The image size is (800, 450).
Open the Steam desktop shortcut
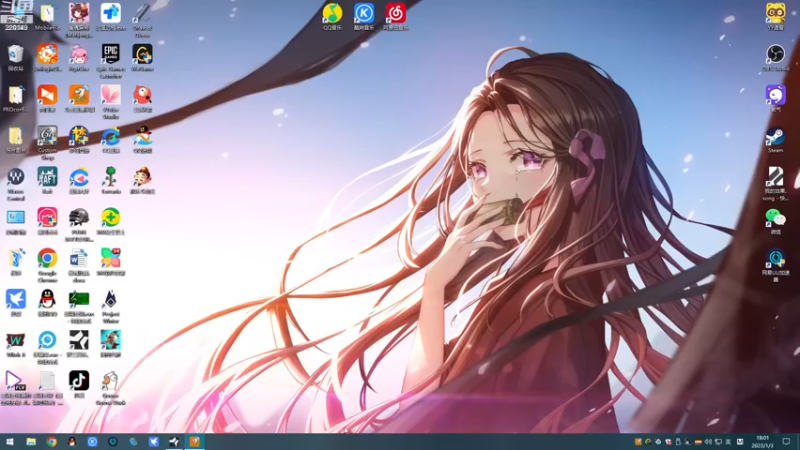[x=775, y=139]
